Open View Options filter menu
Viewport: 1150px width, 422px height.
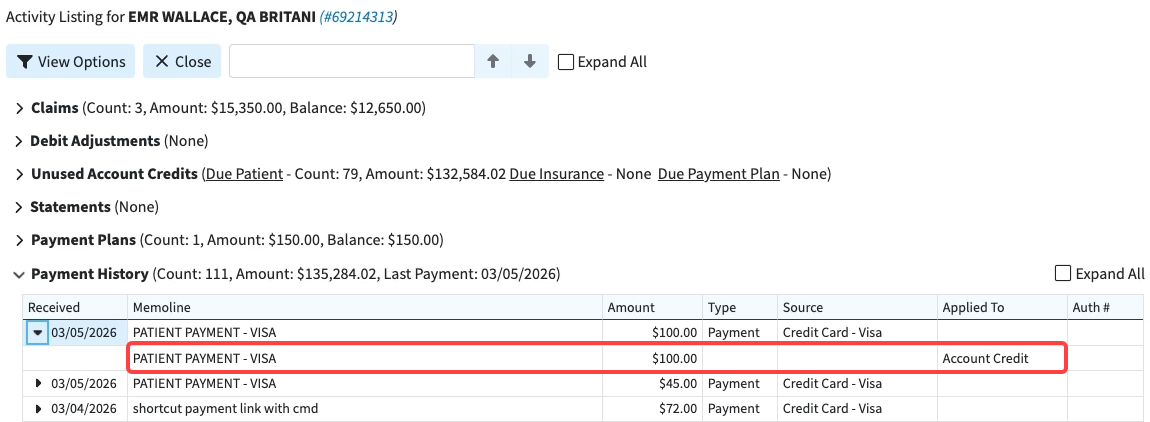[71, 61]
